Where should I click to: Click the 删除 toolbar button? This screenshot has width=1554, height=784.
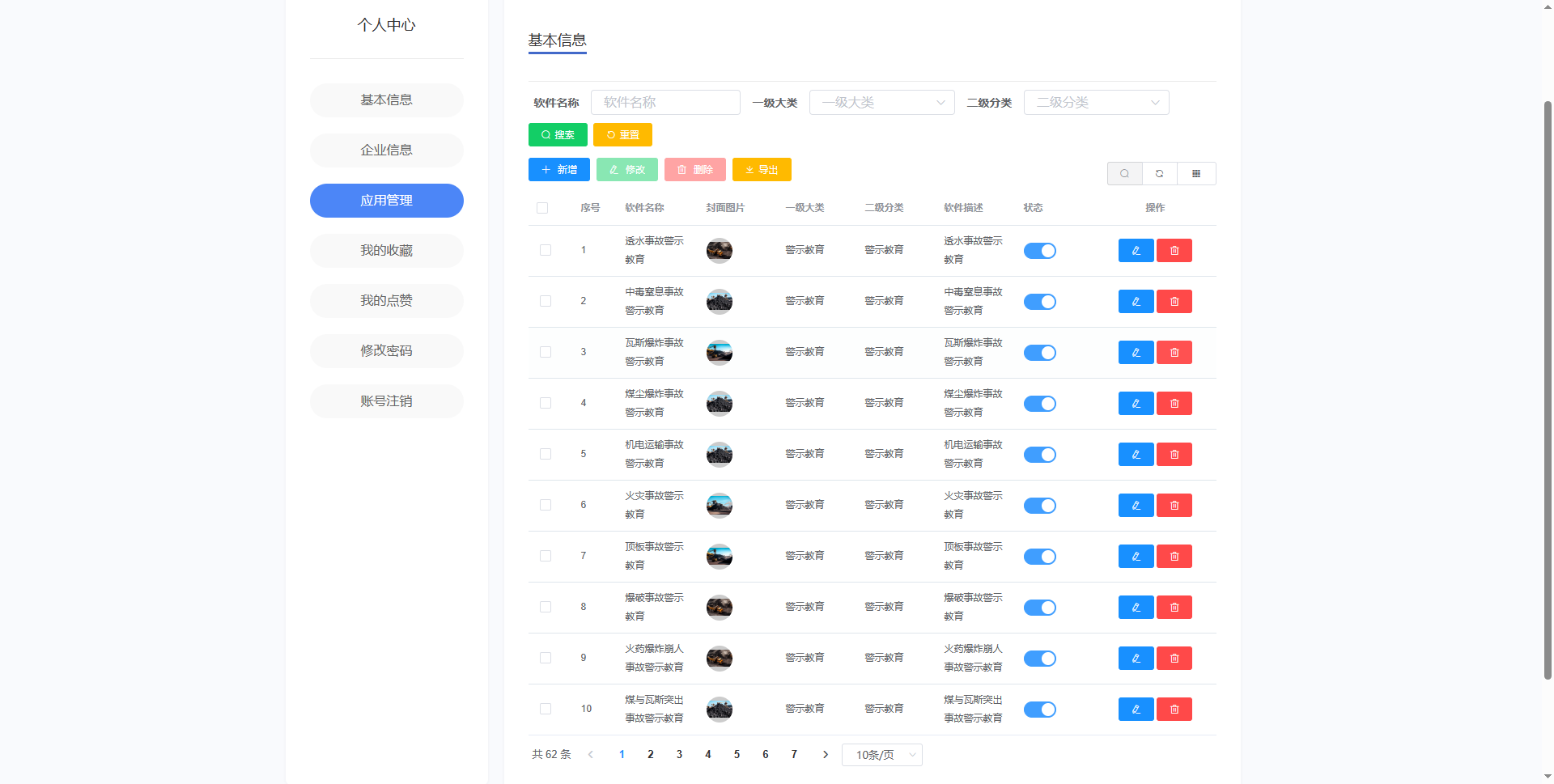pos(695,170)
